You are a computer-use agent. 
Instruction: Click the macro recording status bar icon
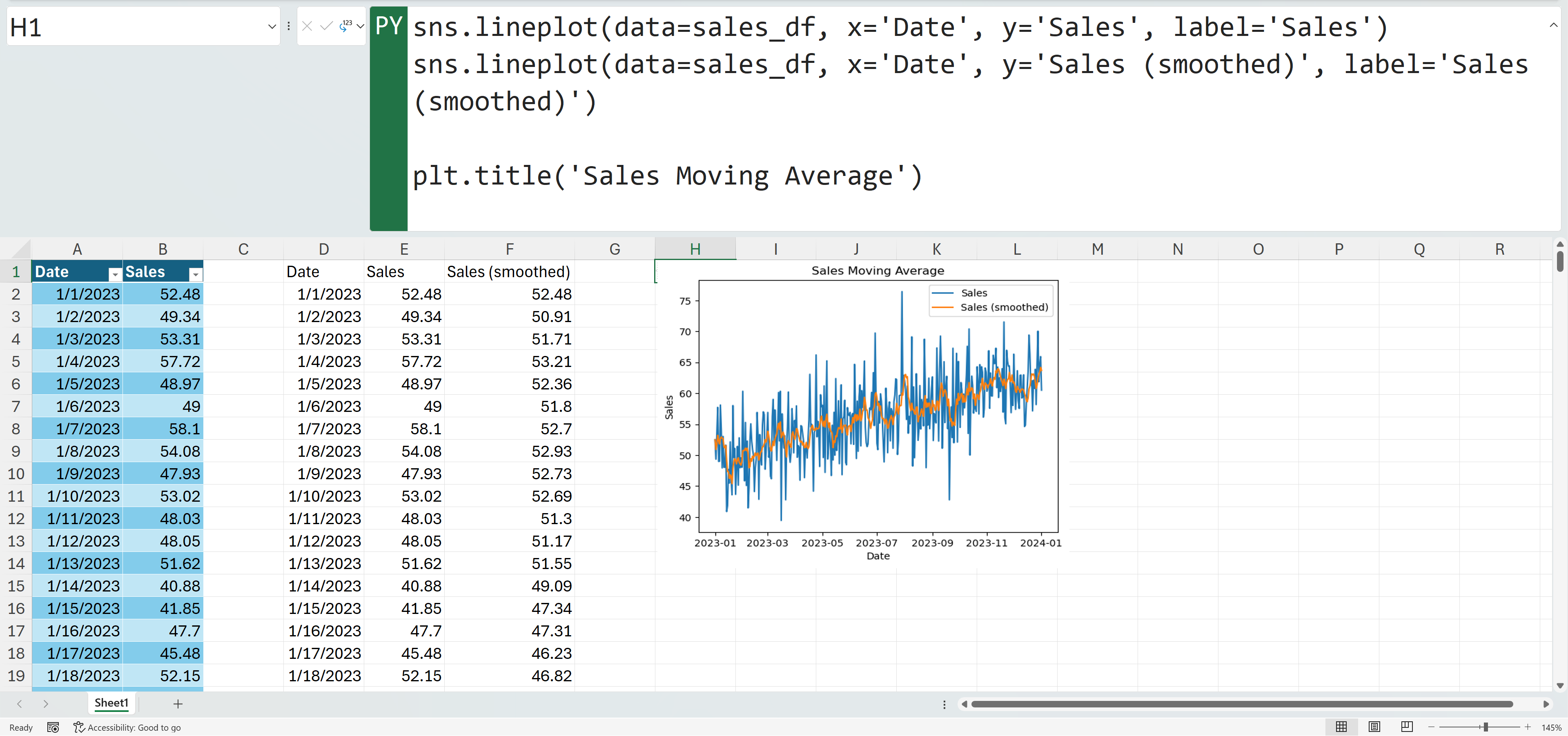(x=53, y=727)
